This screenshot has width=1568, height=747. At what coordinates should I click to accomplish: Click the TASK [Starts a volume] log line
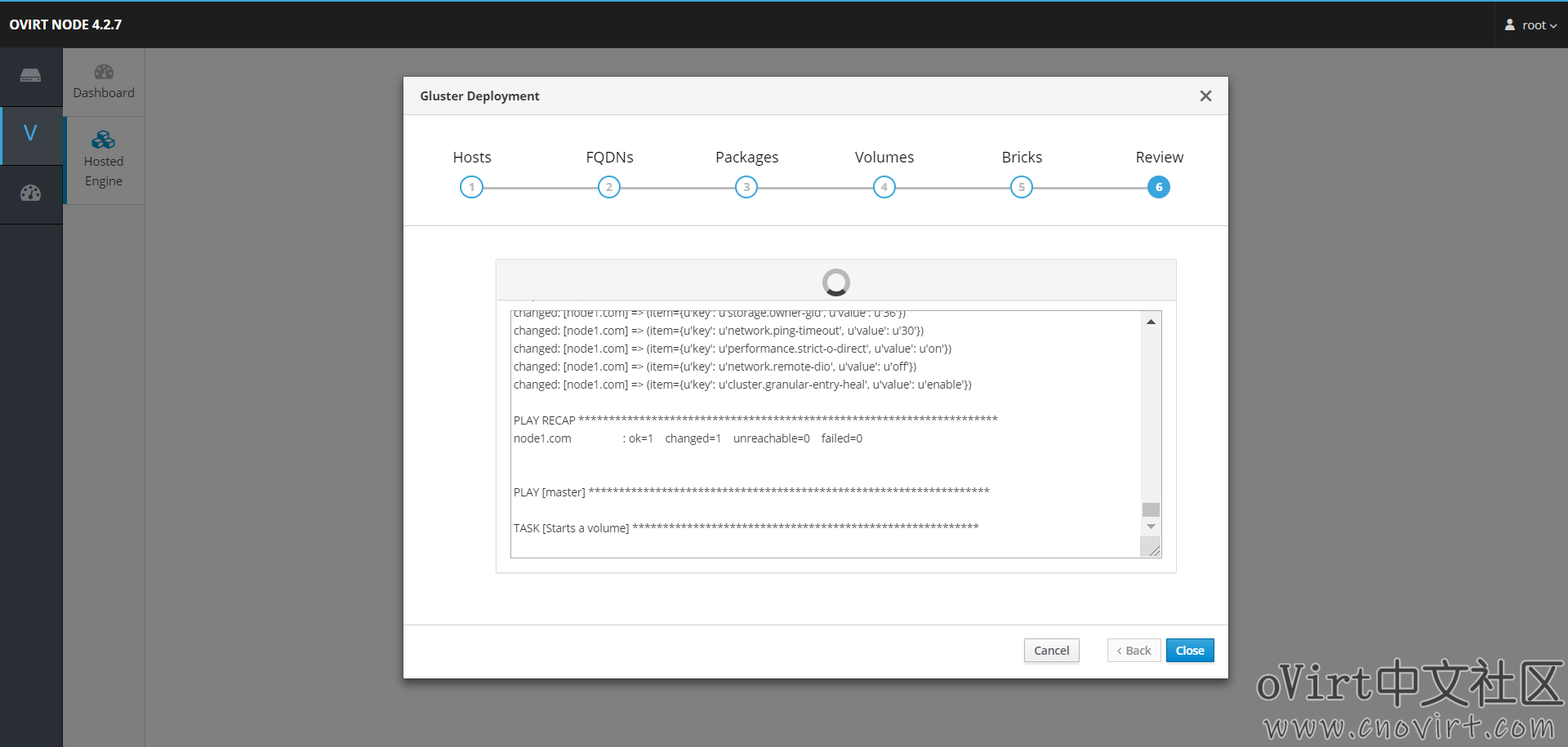click(x=746, y=528)
